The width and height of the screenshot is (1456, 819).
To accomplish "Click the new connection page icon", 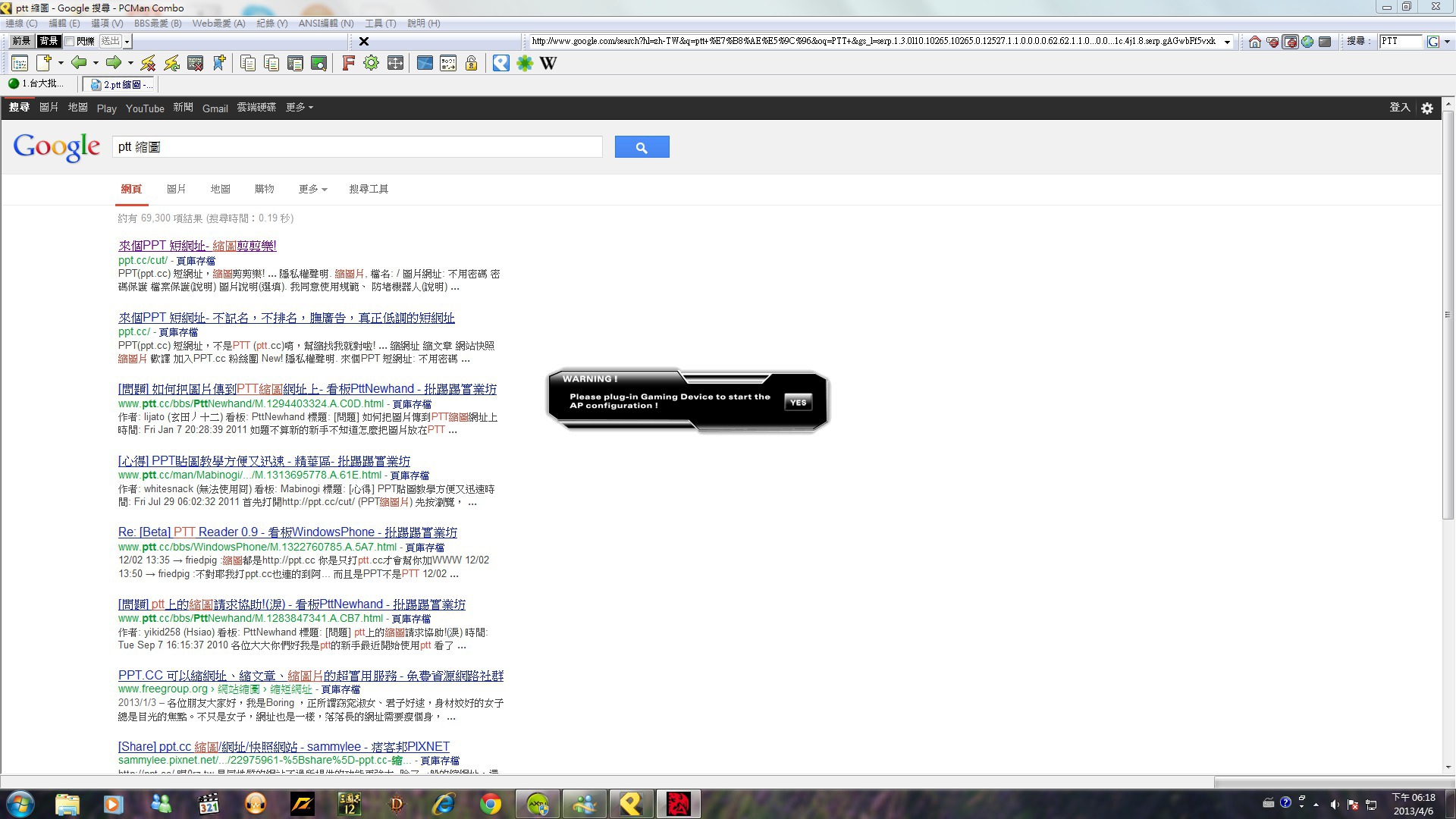I will 44,63.
